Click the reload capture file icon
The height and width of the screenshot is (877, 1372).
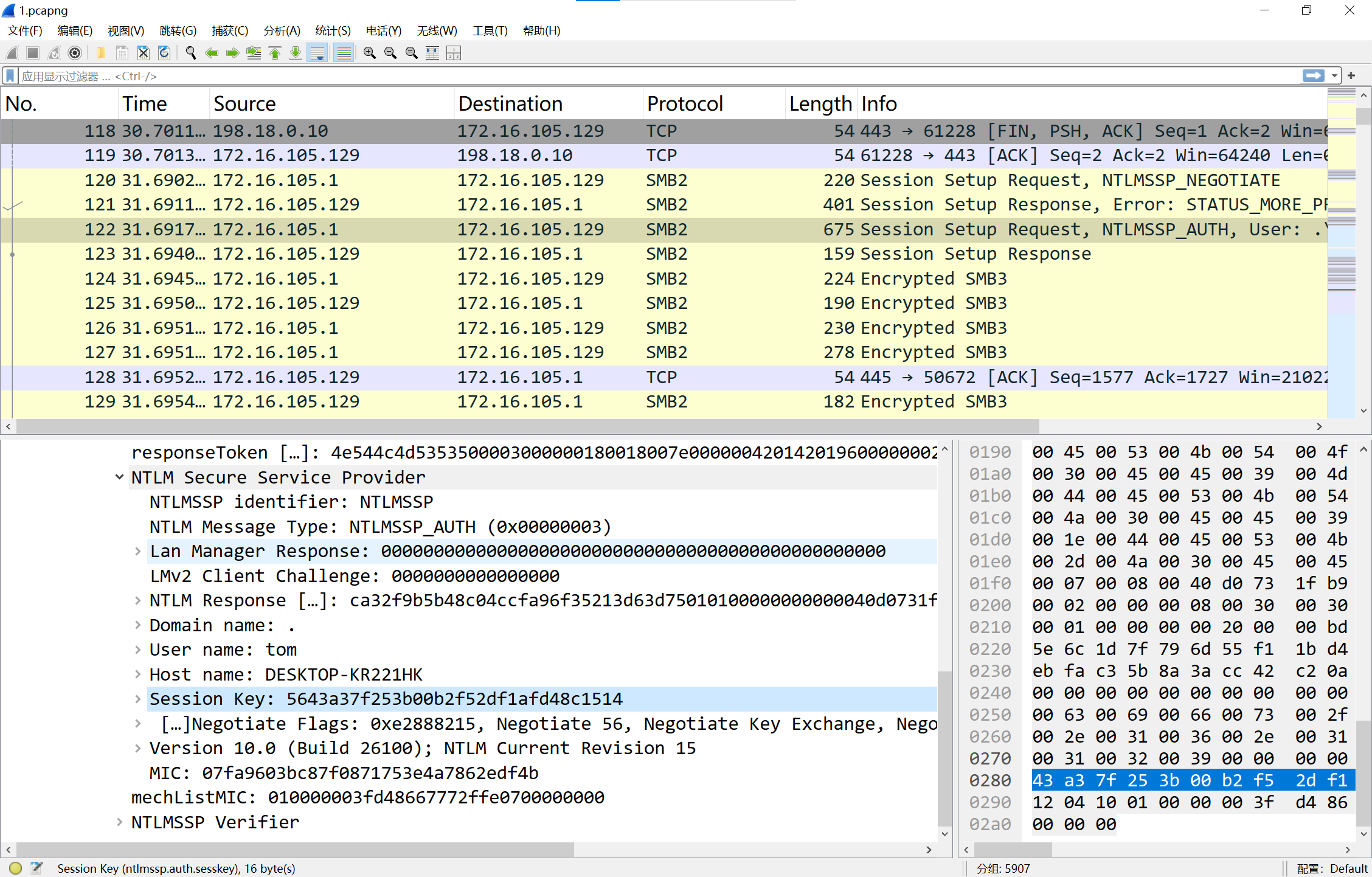164,54
